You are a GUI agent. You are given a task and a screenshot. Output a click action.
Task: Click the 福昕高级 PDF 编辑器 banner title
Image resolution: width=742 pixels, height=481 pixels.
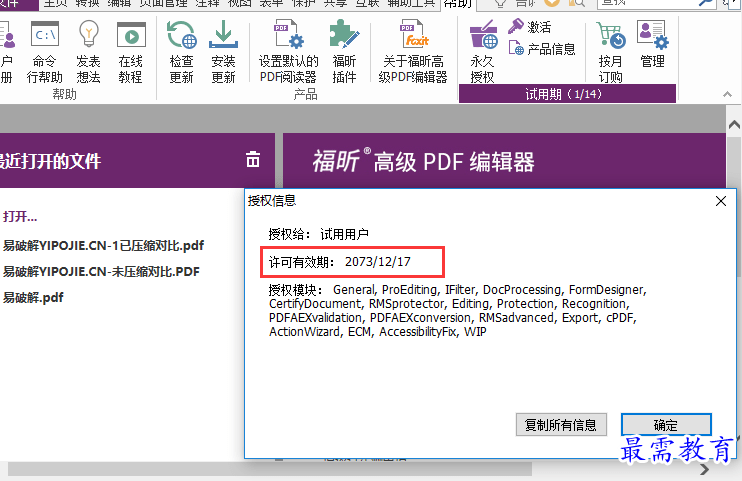tap(424, 161)
